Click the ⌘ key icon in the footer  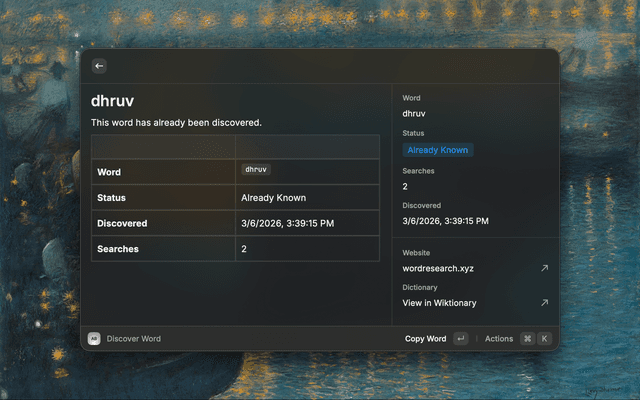(x=527, y=339)
